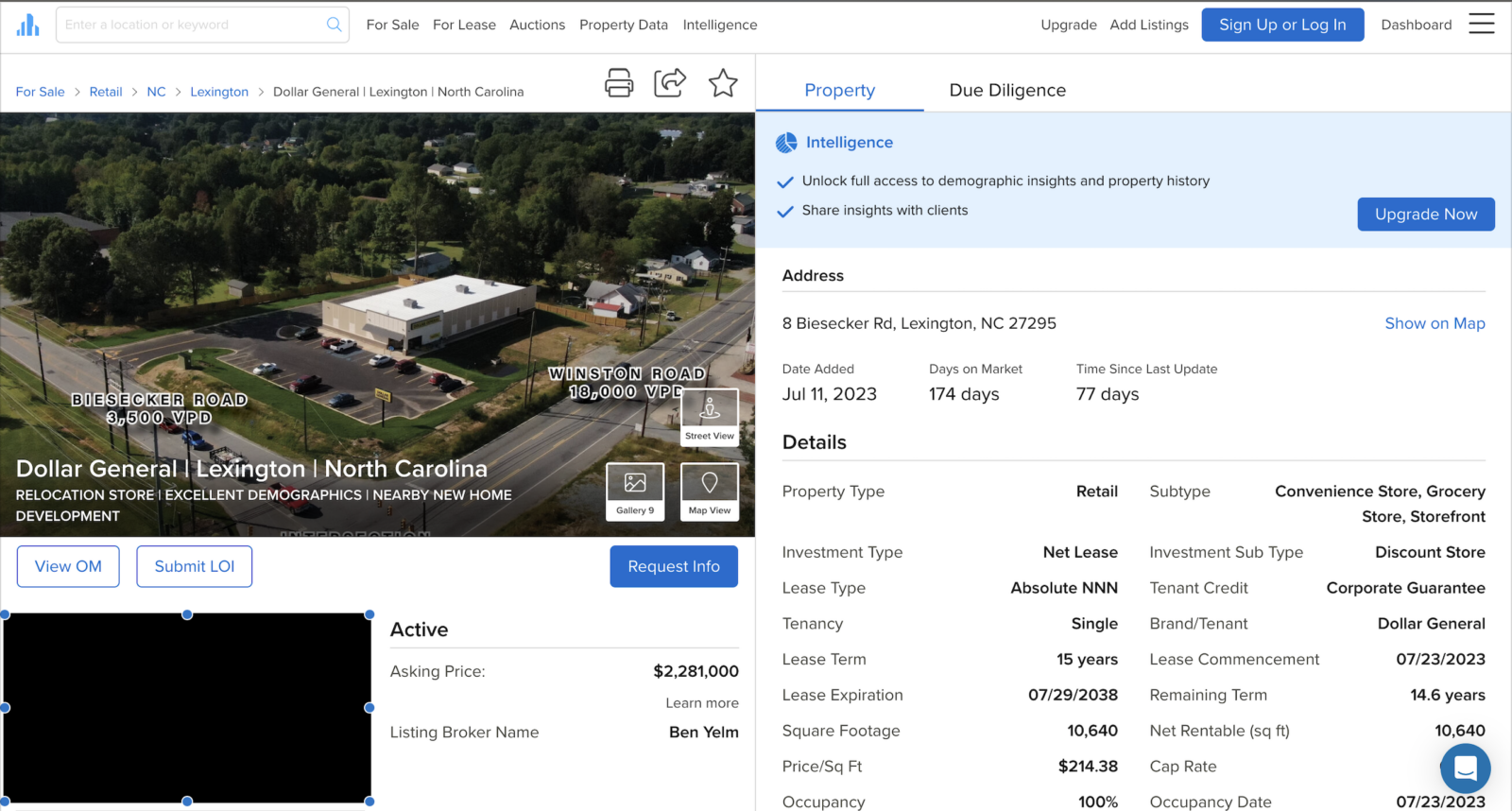
Task: Open the For Lease menu
Action: 464,25
